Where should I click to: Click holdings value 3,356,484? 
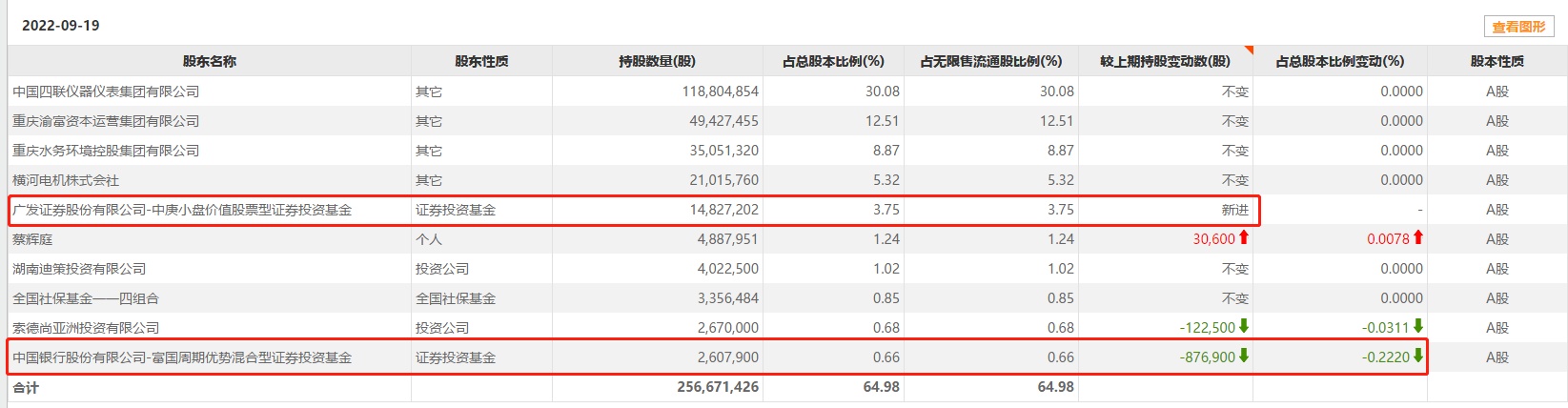728,298
